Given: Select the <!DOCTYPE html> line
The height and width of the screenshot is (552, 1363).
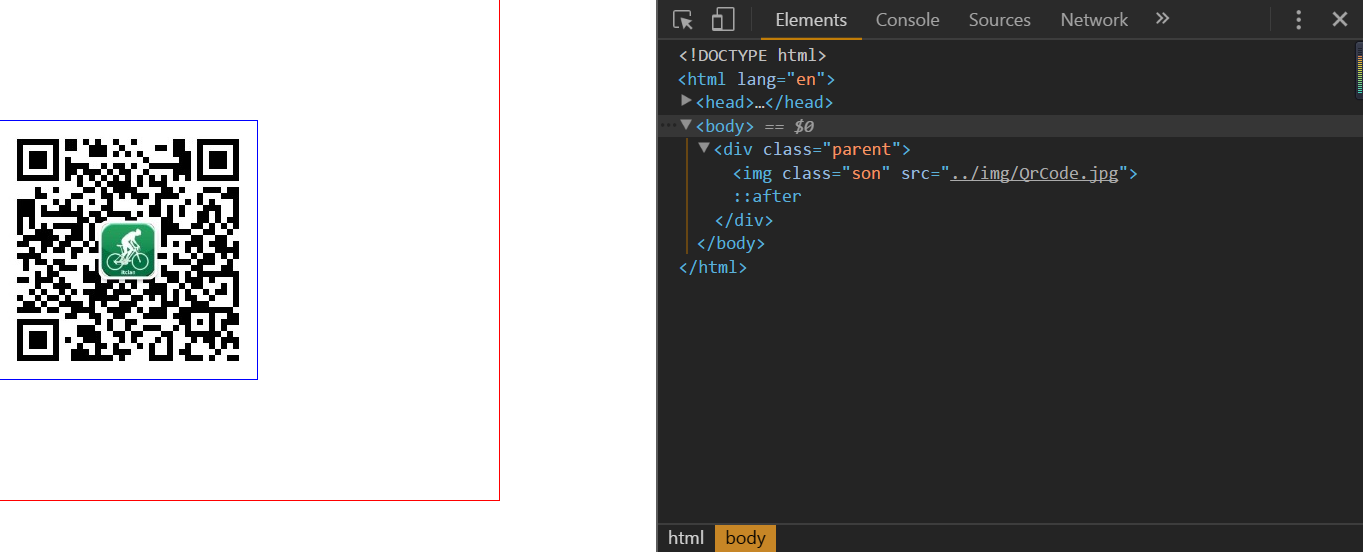Looking at the screenshot, I should [x=753, y=56].
